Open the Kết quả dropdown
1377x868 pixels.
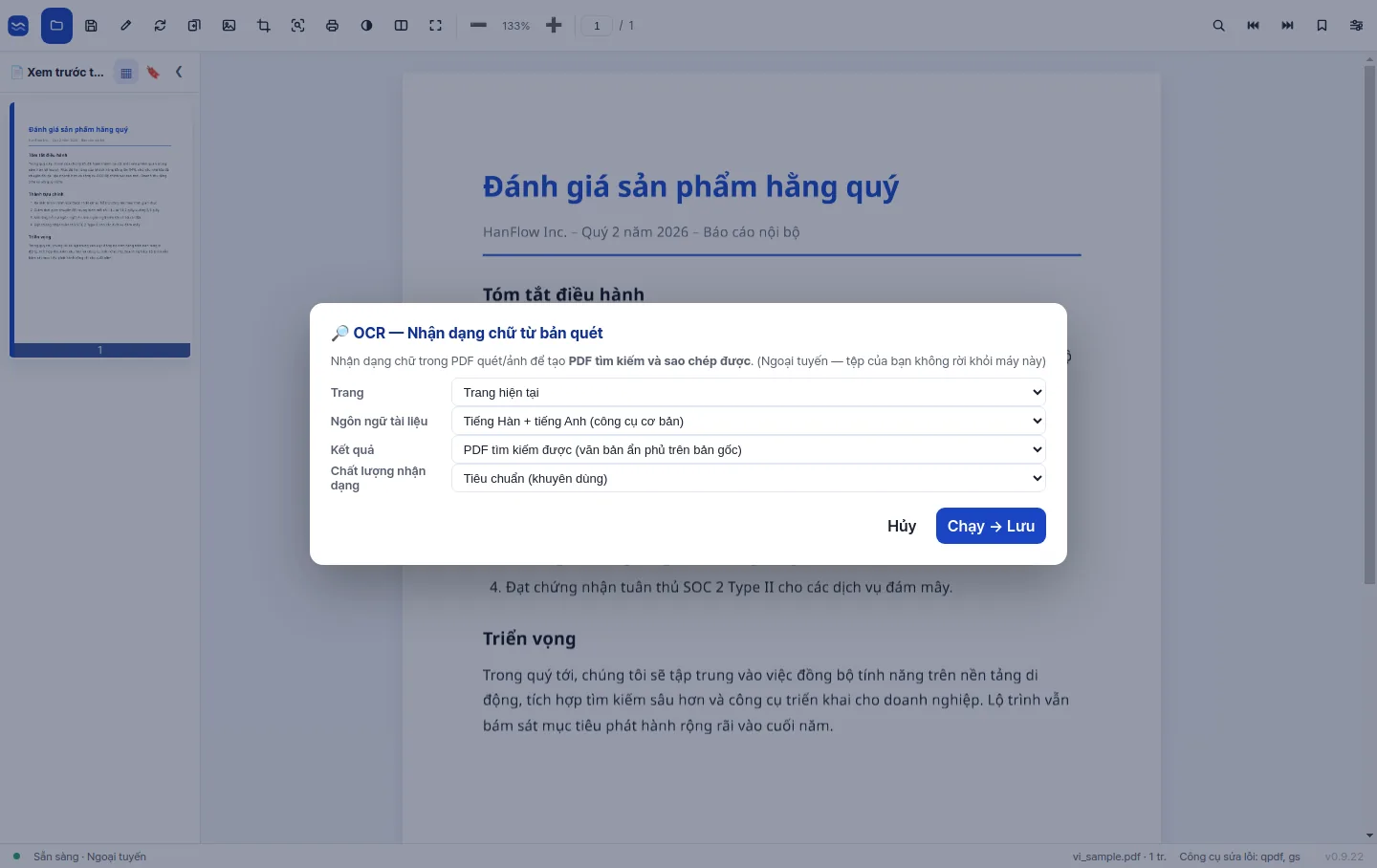[x=748, y=449]
